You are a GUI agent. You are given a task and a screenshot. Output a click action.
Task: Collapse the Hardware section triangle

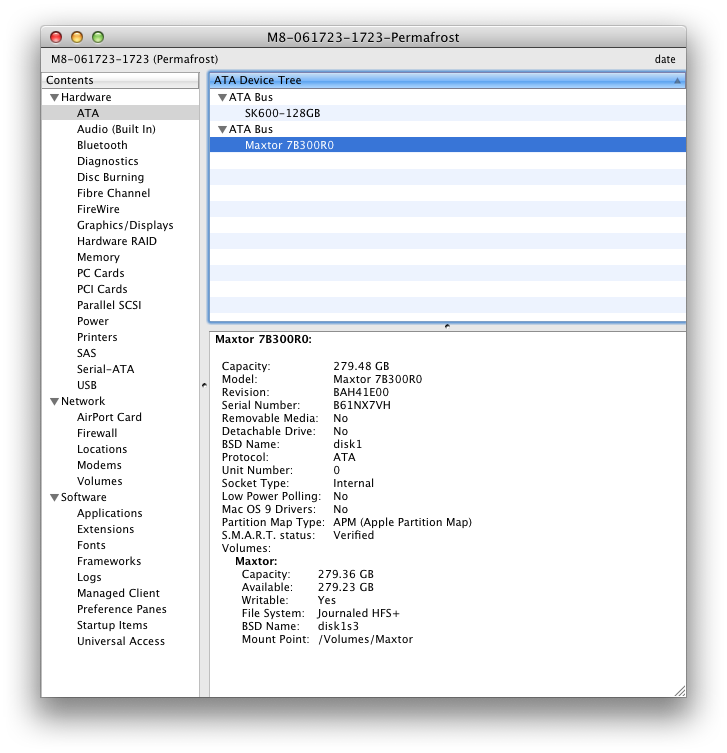point(54,98)
